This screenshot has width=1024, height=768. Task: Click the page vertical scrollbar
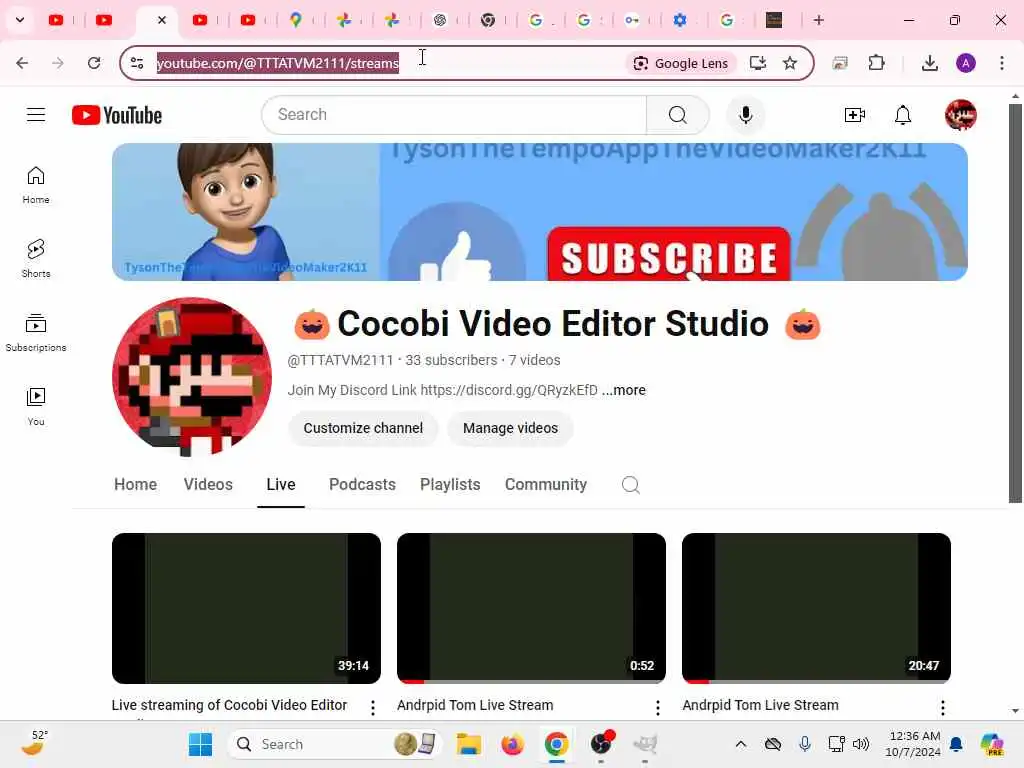[1015, 302]
